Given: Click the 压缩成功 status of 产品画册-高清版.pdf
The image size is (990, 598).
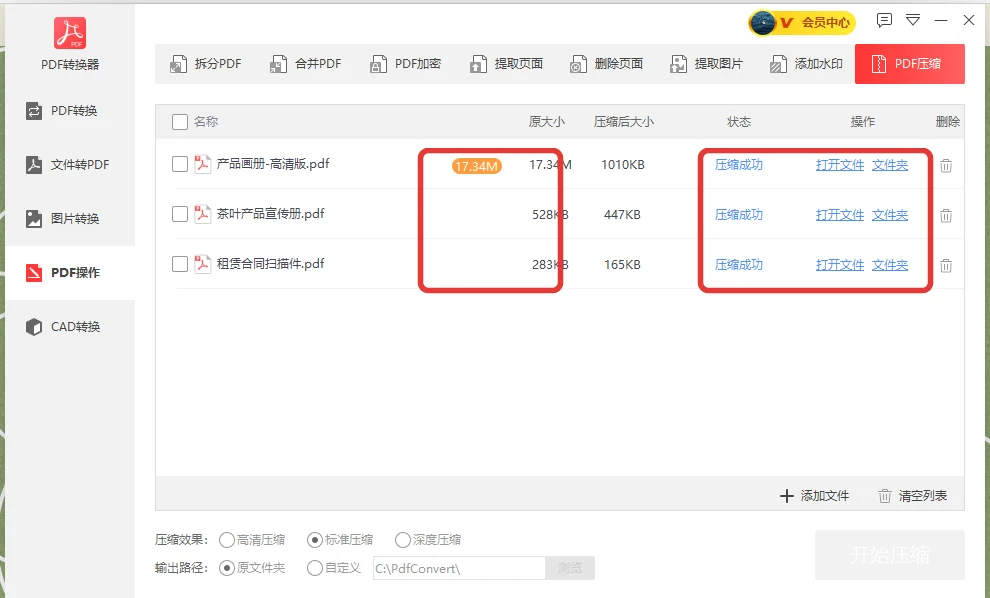Looking at the screenshot, I should click(x=739, y=165).
